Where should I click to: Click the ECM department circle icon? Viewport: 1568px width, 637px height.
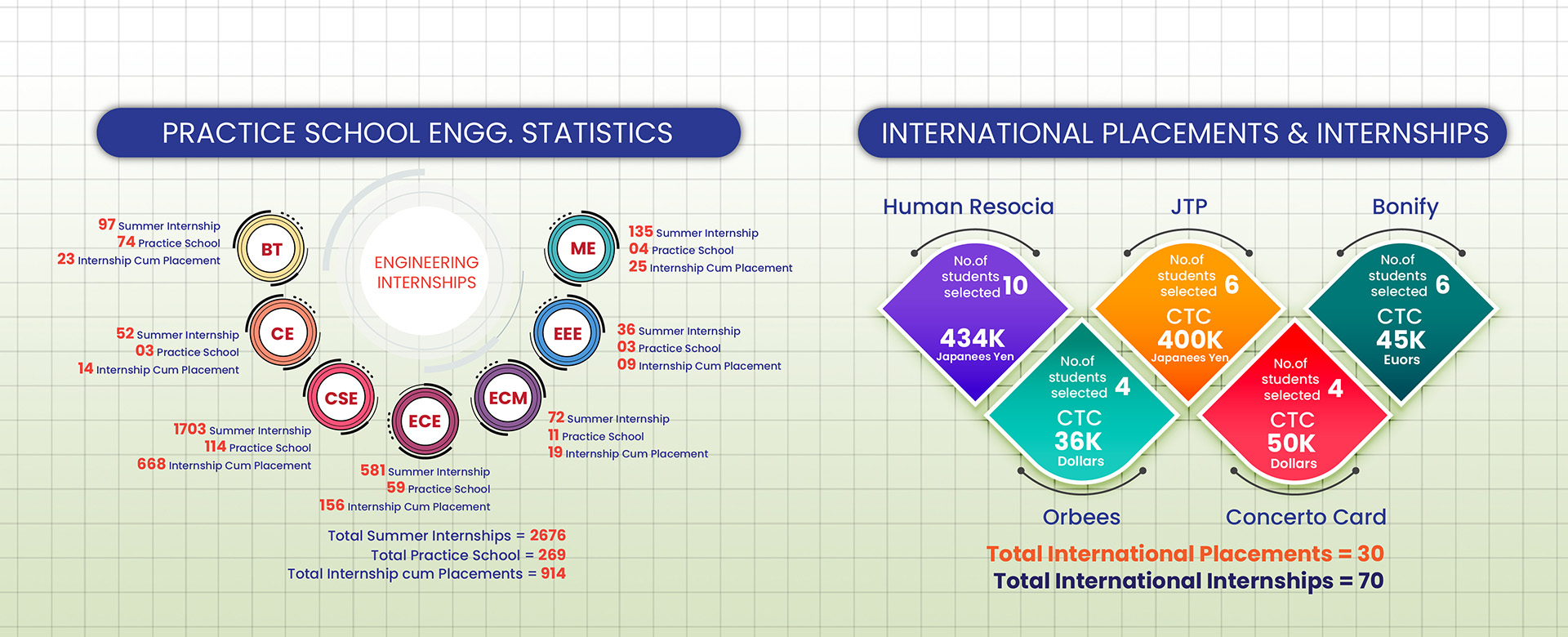click(508, 398)
